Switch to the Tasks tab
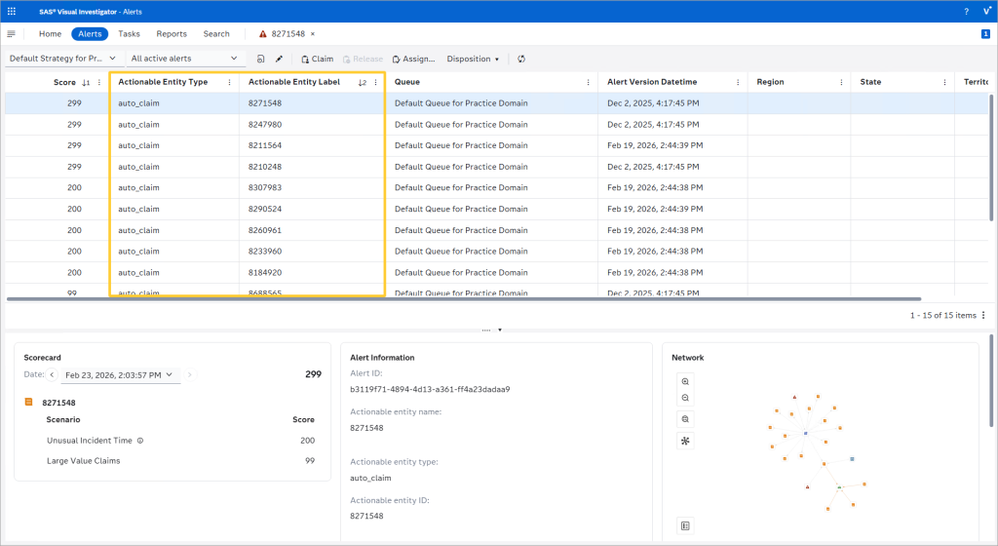998x546 pixels. coord(129,34)
